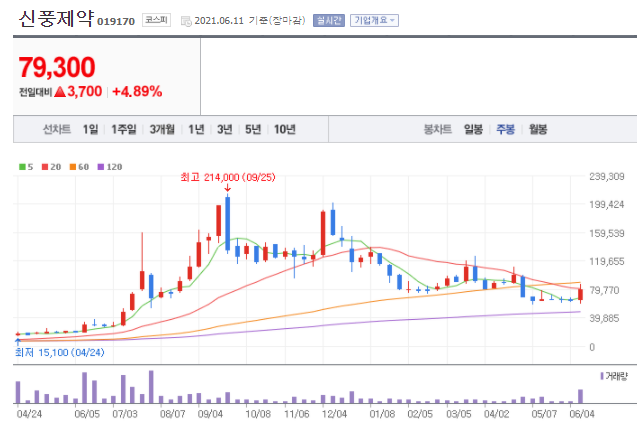Click the 02/05 date axis label

(x=420, y=414)
